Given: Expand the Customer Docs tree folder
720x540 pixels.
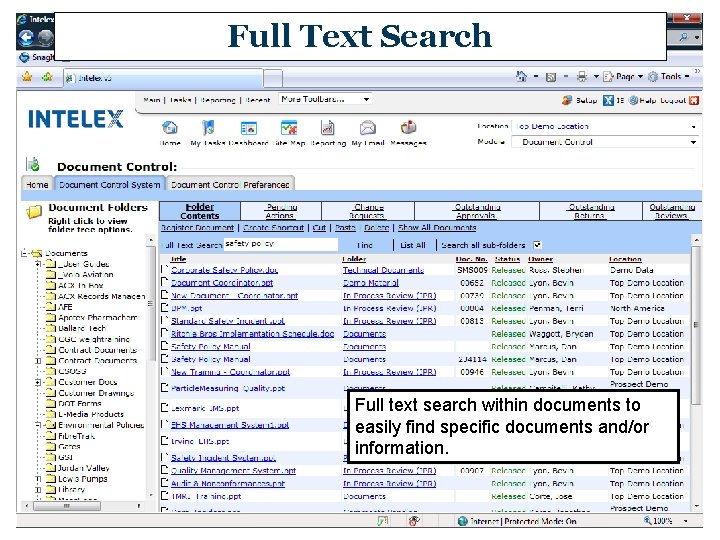Looking at the screenshot, I should (39, 382).
